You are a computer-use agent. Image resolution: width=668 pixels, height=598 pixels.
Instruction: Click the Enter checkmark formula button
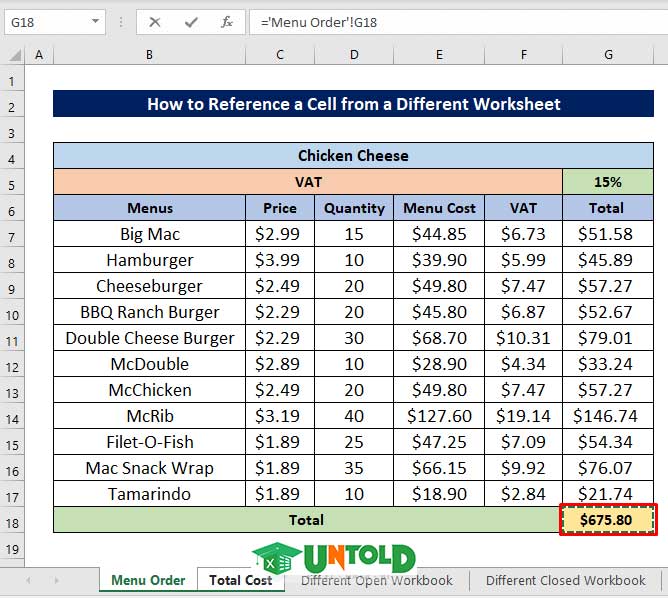[x=191, y=22]
